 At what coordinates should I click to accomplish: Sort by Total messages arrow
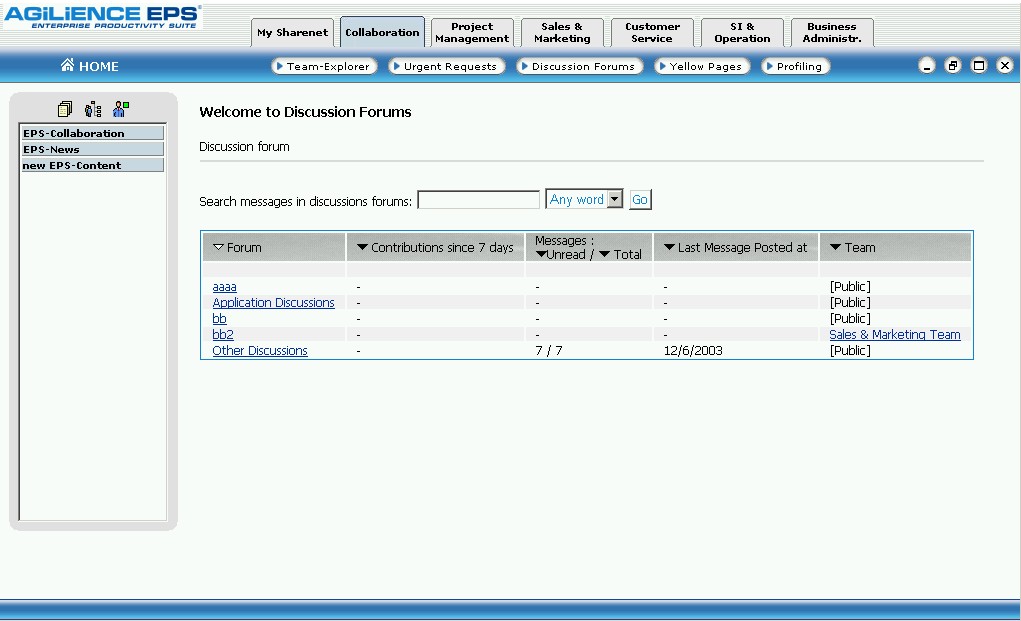(x=604, y=255)
